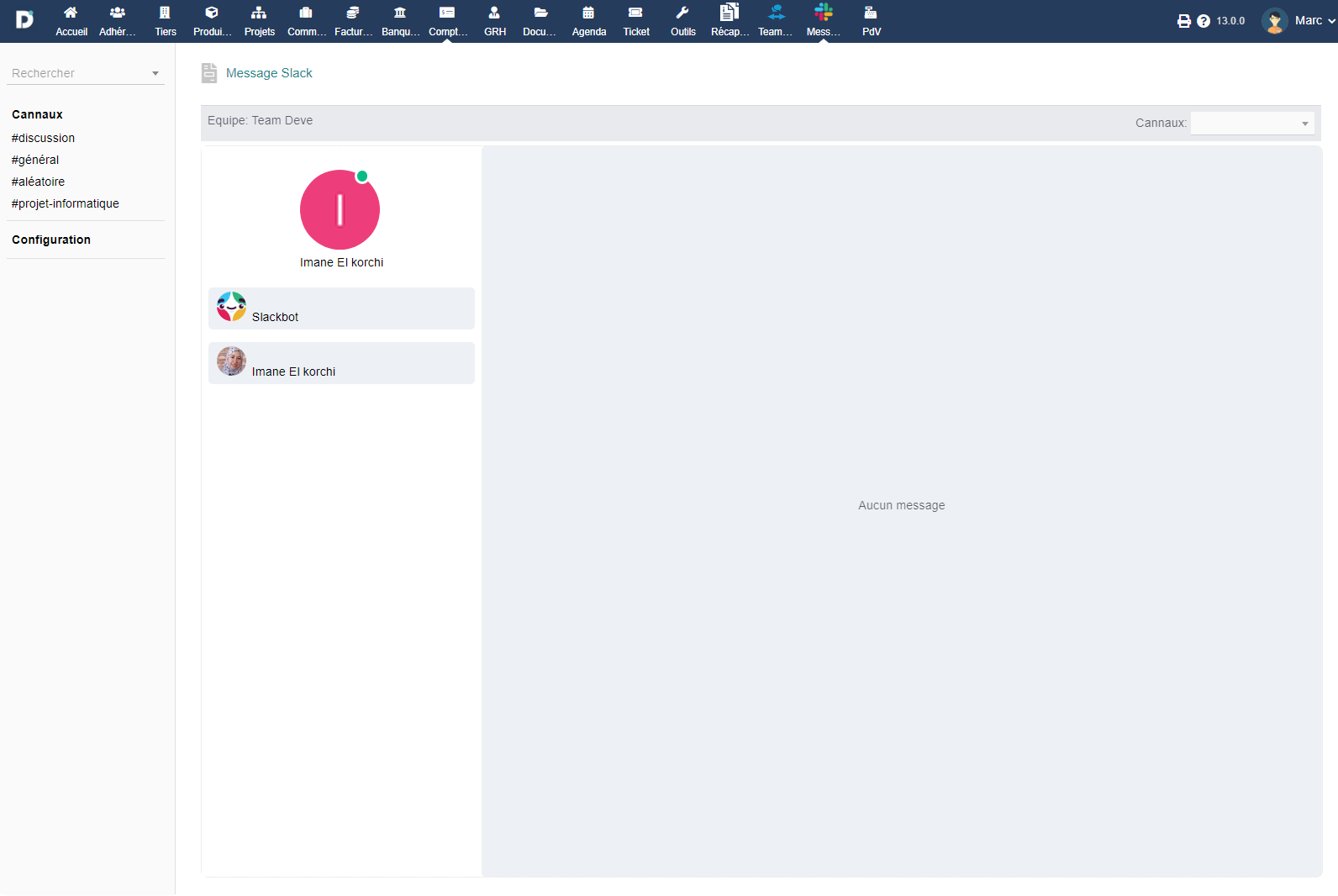The height and width of the screenshot is (896, 1338).
Task: Open the Tiers building icon
Action: (165, 13)
